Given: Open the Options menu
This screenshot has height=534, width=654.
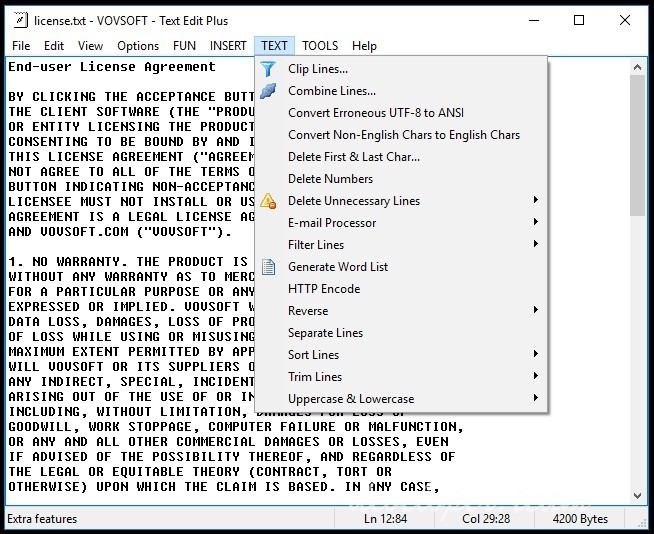Looking at the screenshot, I should pyautogui.click(x=138, y=45).
